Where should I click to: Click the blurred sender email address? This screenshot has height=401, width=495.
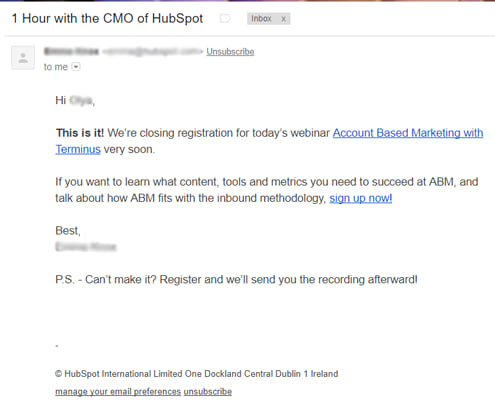pos(152,51)
